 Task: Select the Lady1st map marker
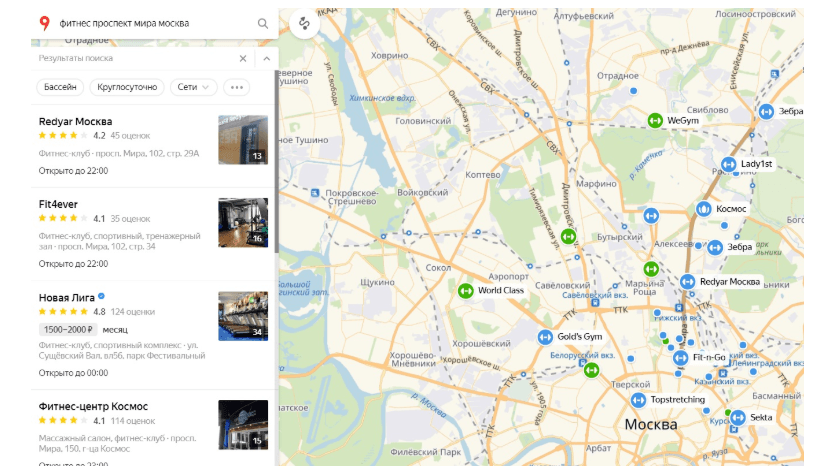tap(728, 164)
